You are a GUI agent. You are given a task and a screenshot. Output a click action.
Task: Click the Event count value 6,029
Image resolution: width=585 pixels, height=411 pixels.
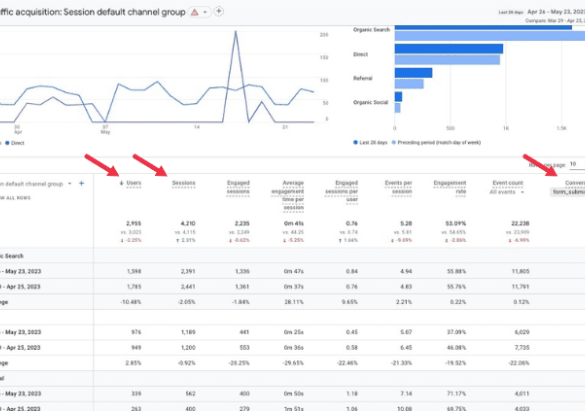(522, 332)
